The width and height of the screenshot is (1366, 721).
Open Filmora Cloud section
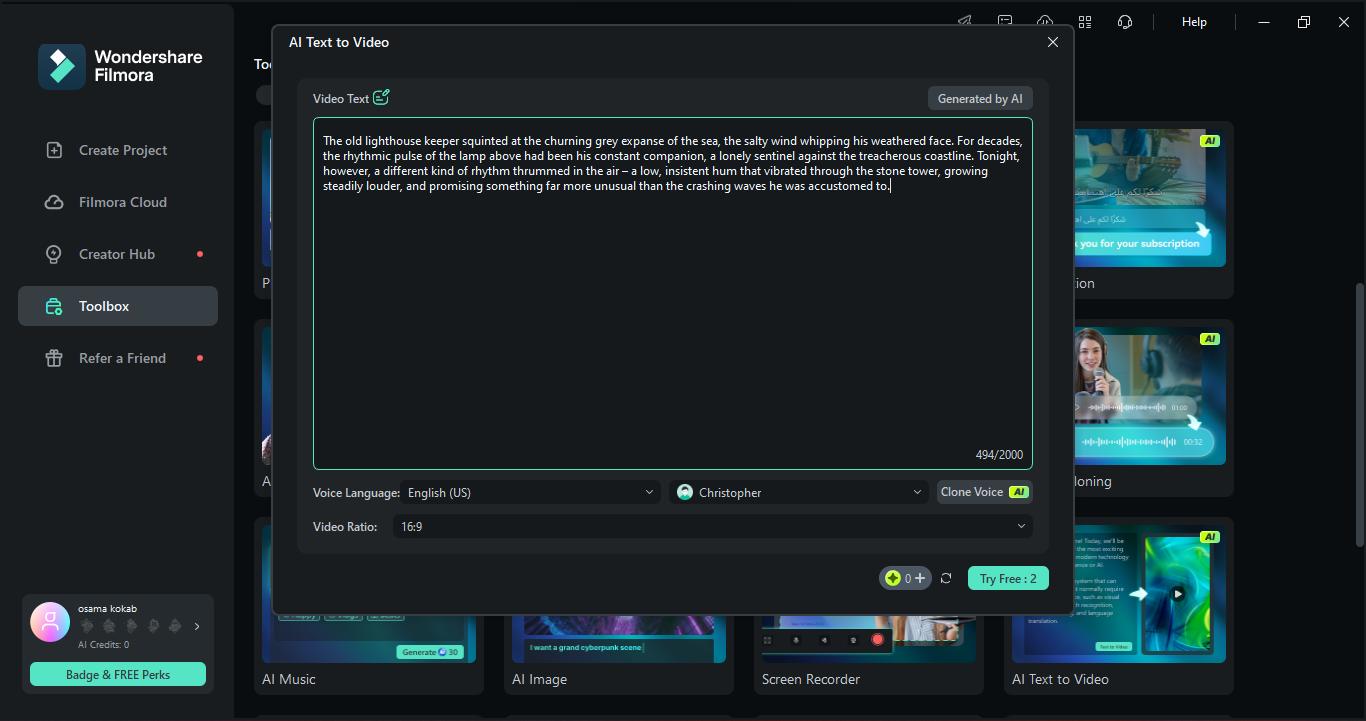[118, 202]
